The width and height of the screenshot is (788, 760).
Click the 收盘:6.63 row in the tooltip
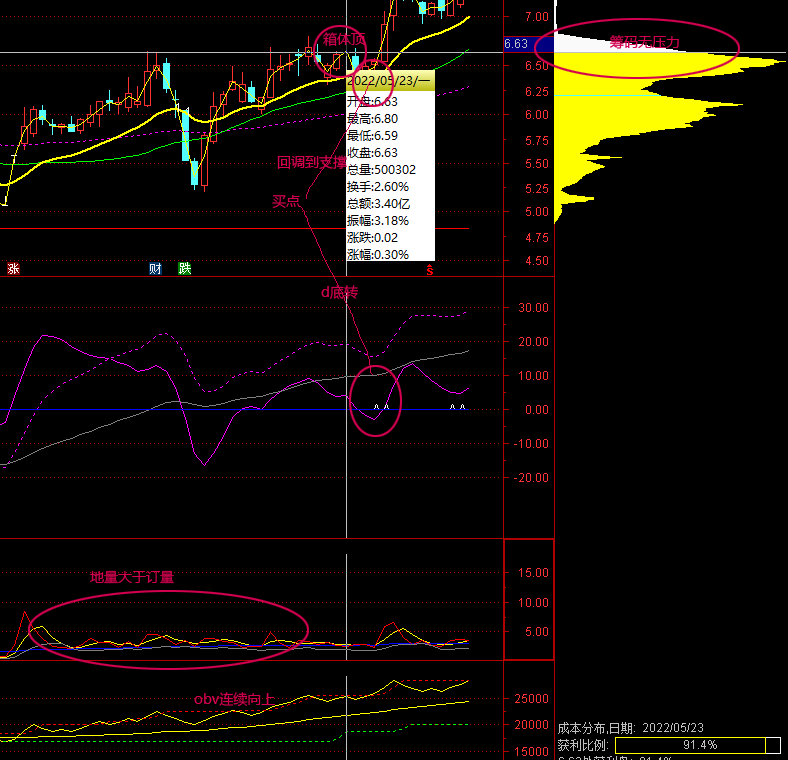(372, 153)
